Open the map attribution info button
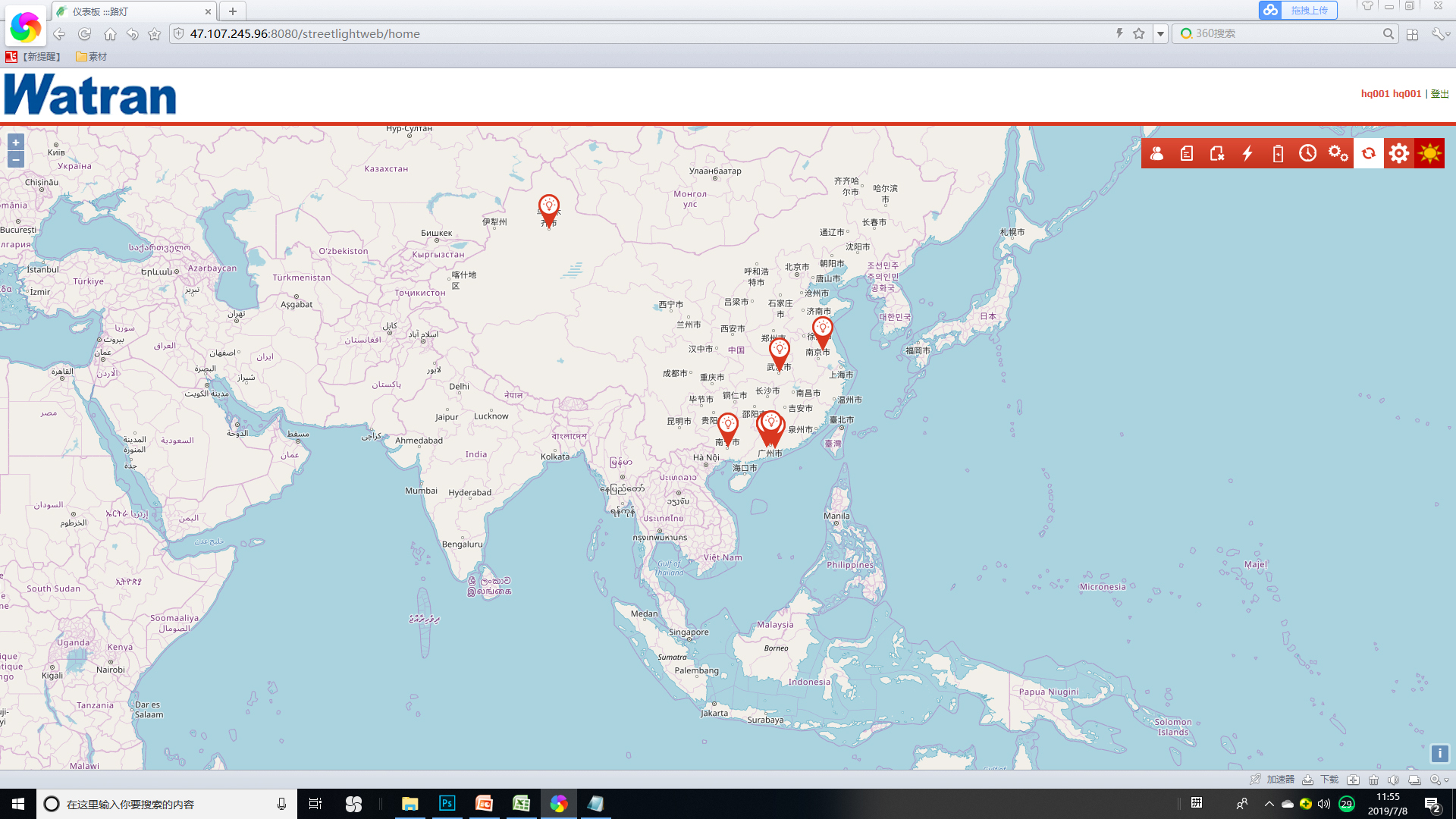1456x819 pixels. [1439, 753]
